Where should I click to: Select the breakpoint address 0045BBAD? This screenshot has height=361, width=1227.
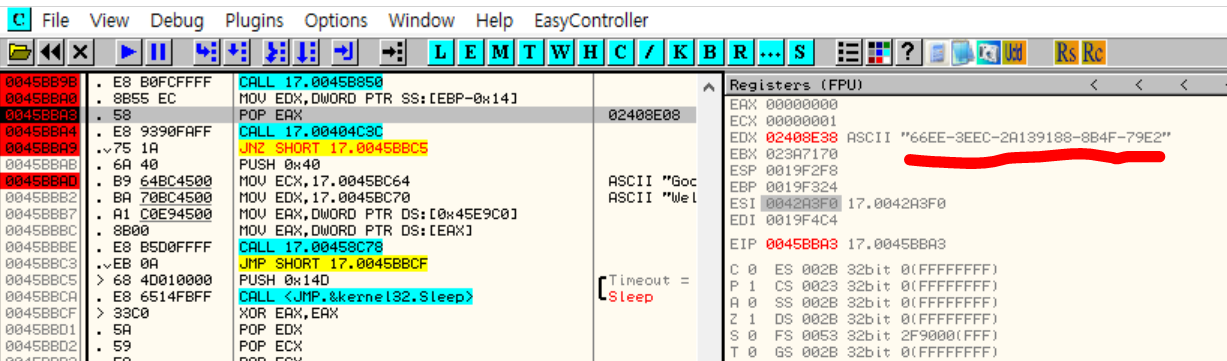pos(40,181)
